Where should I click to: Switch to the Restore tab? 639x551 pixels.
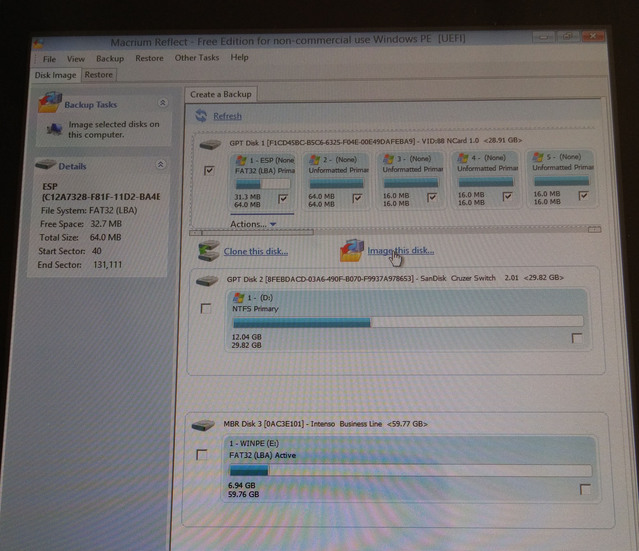[99, 75]
